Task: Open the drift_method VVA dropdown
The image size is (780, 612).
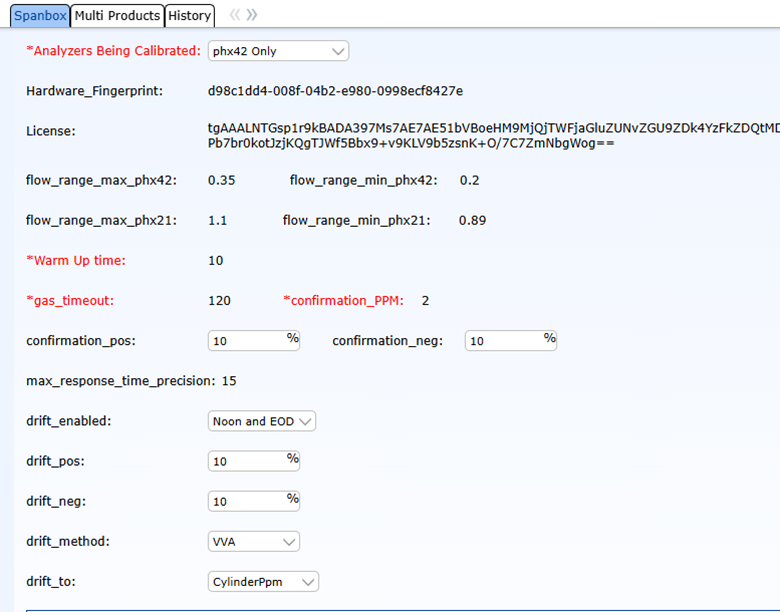Action: (x=254, y=541)
